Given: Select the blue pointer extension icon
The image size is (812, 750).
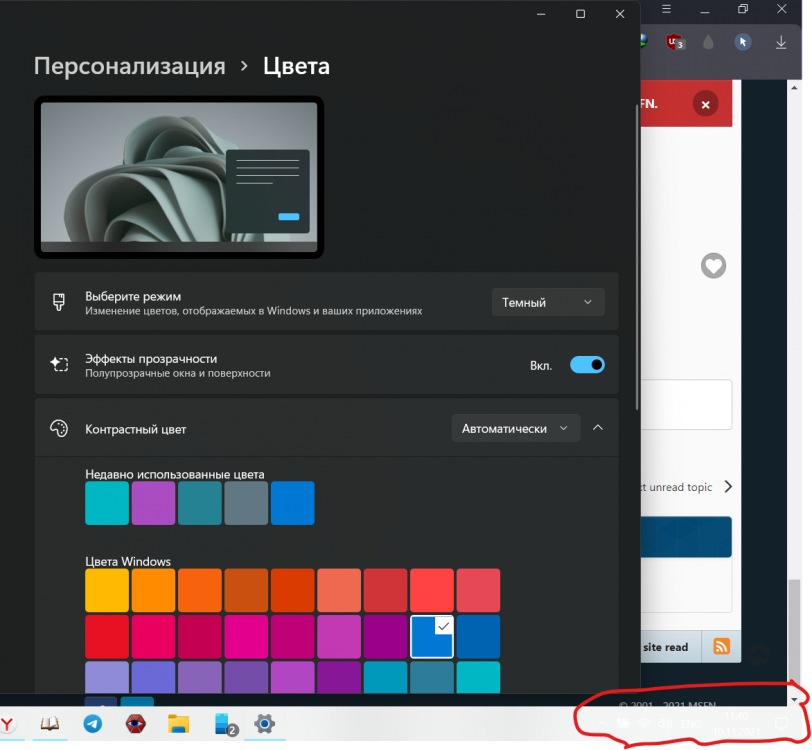Looking at the screenshot, I should [x=741, y=42].
